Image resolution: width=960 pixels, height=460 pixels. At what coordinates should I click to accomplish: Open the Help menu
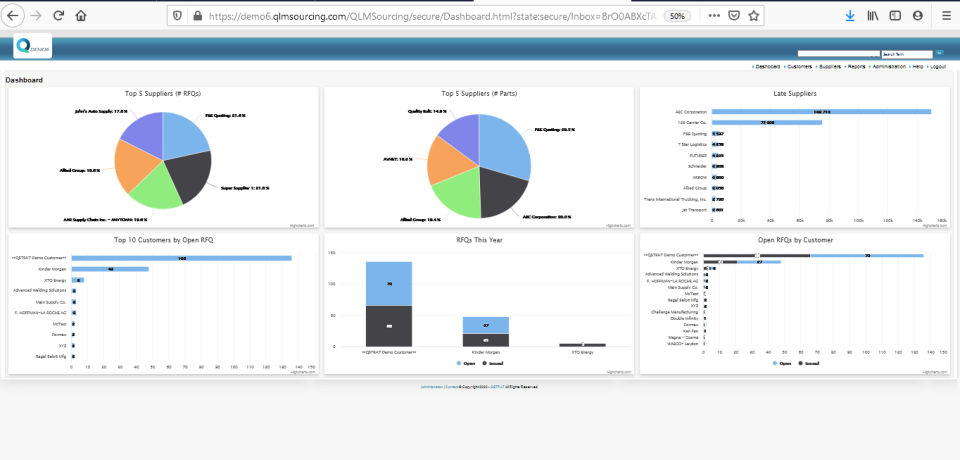click(918, 66)
